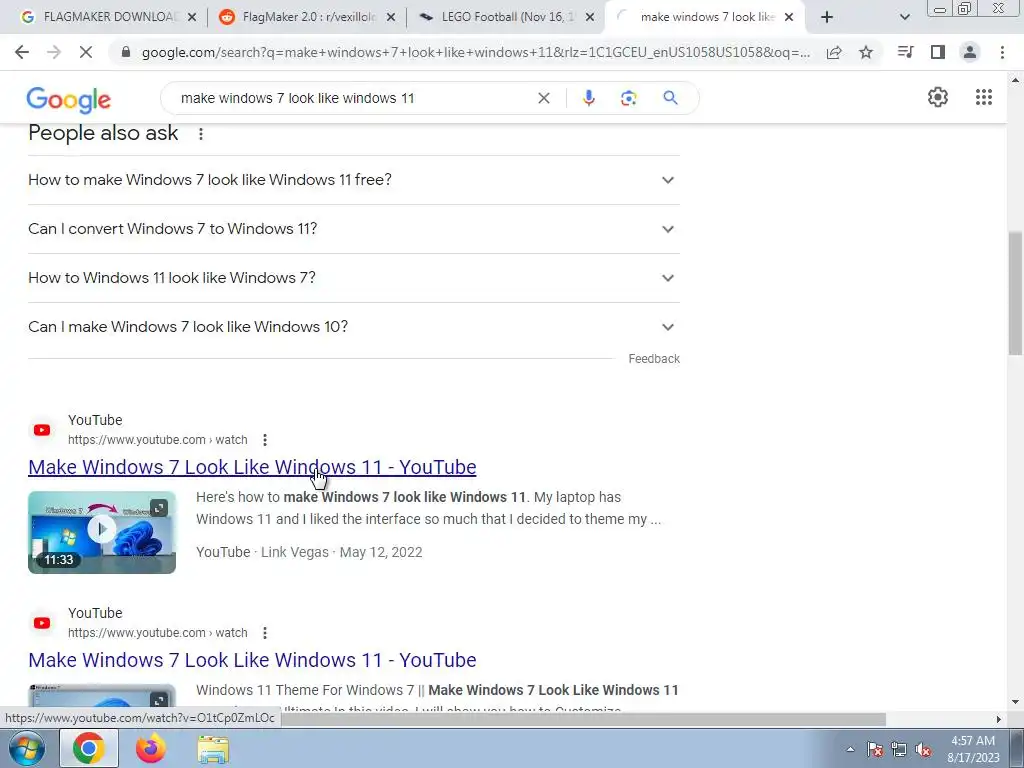Show hidden system tray icons

850,749
